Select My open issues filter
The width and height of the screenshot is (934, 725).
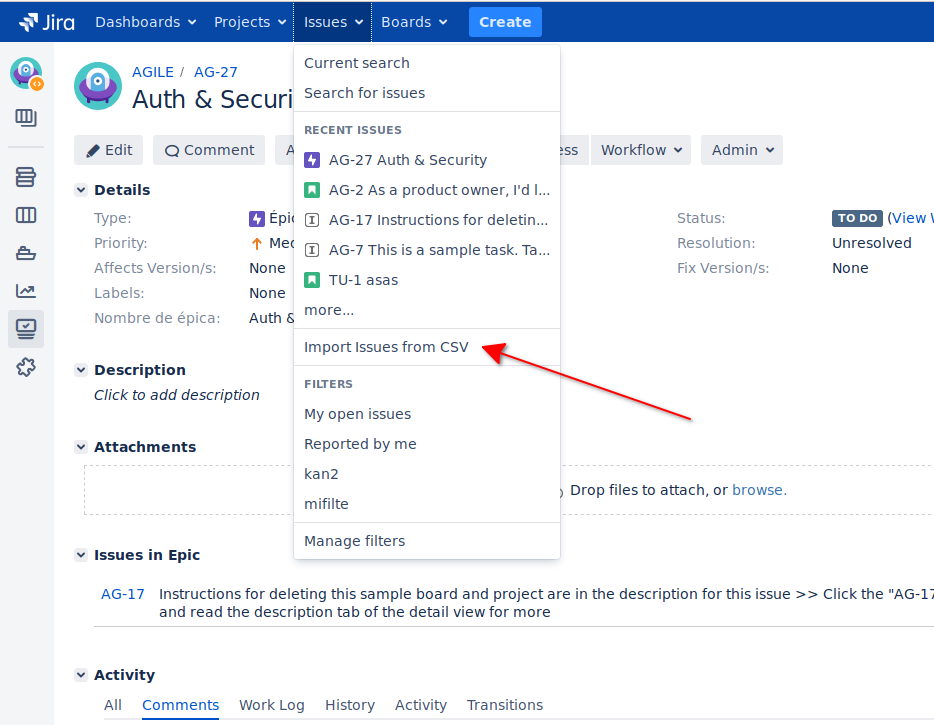(426, 414)
